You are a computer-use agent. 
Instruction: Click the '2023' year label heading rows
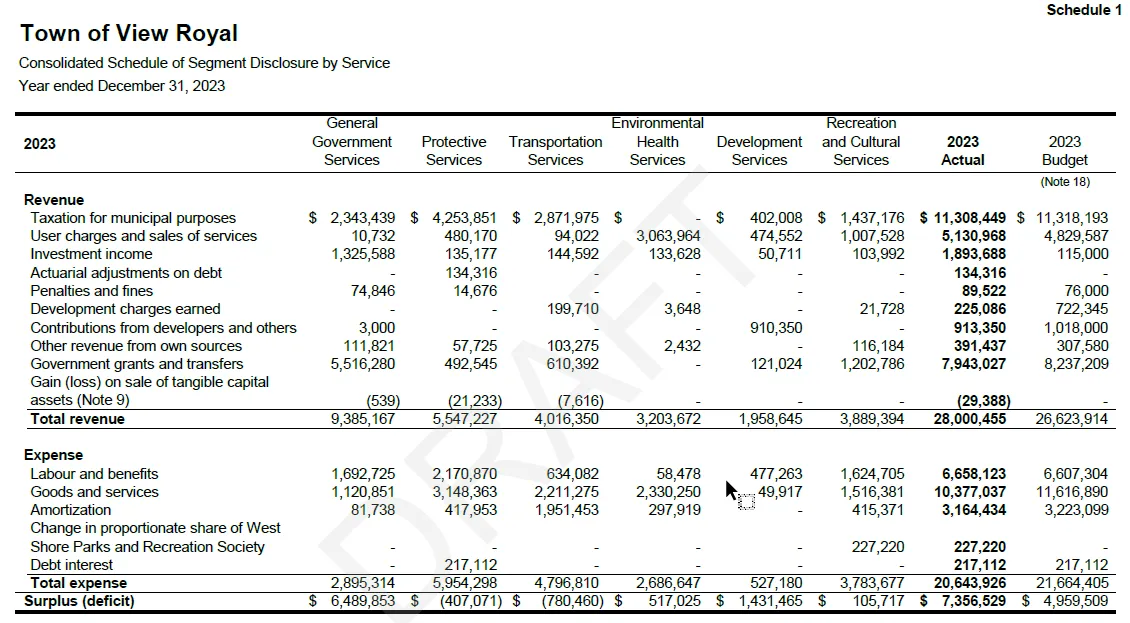coord(40,143)
